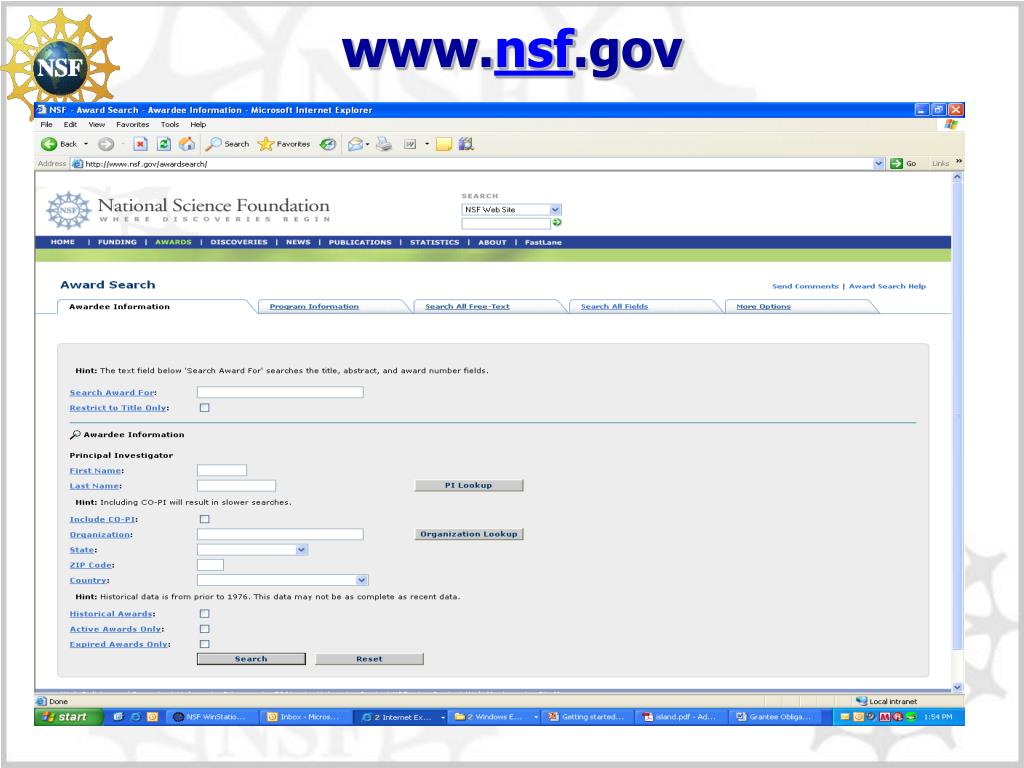
Task: Print the page with the printer icon
Action: (x=384, y=144)
